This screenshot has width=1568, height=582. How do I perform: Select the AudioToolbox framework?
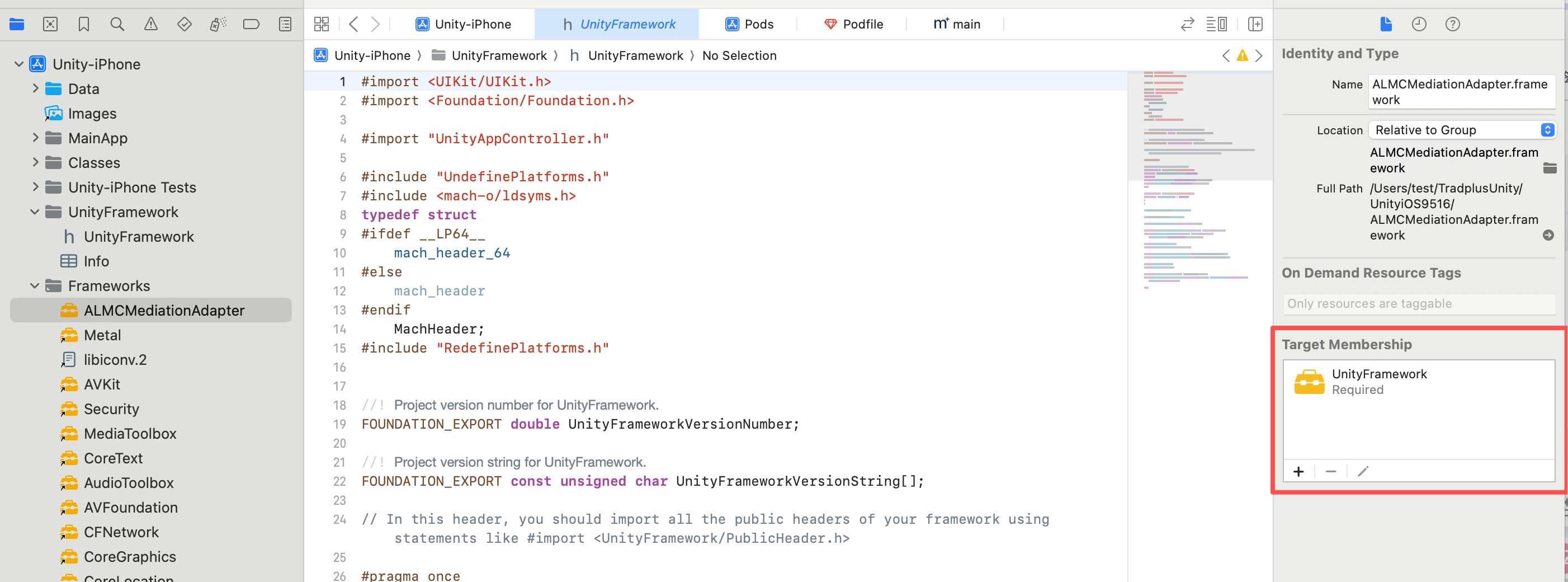coord(129,484)
